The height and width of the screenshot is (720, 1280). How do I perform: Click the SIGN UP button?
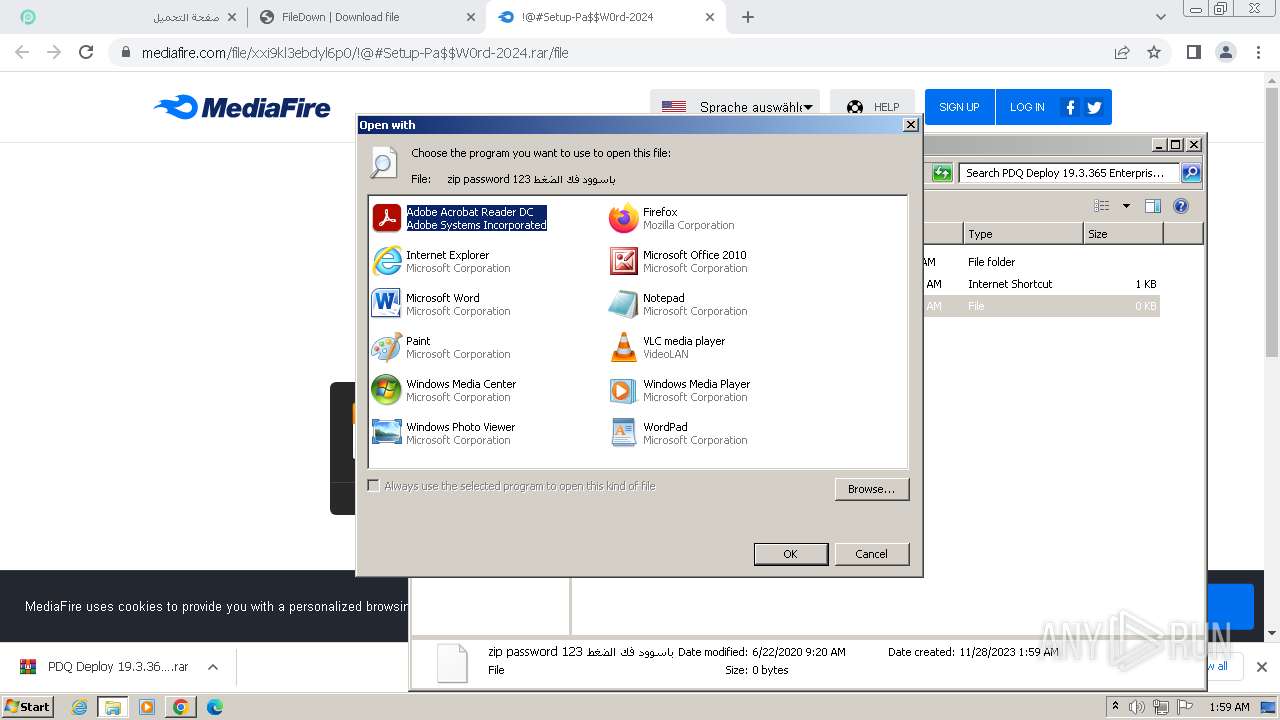click(959, 107)
